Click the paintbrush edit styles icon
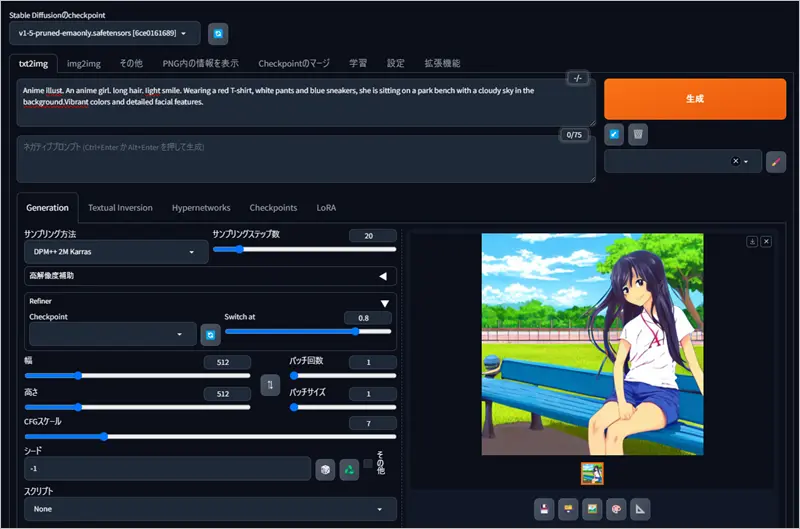The image size is (800, 529). [776, 162]
